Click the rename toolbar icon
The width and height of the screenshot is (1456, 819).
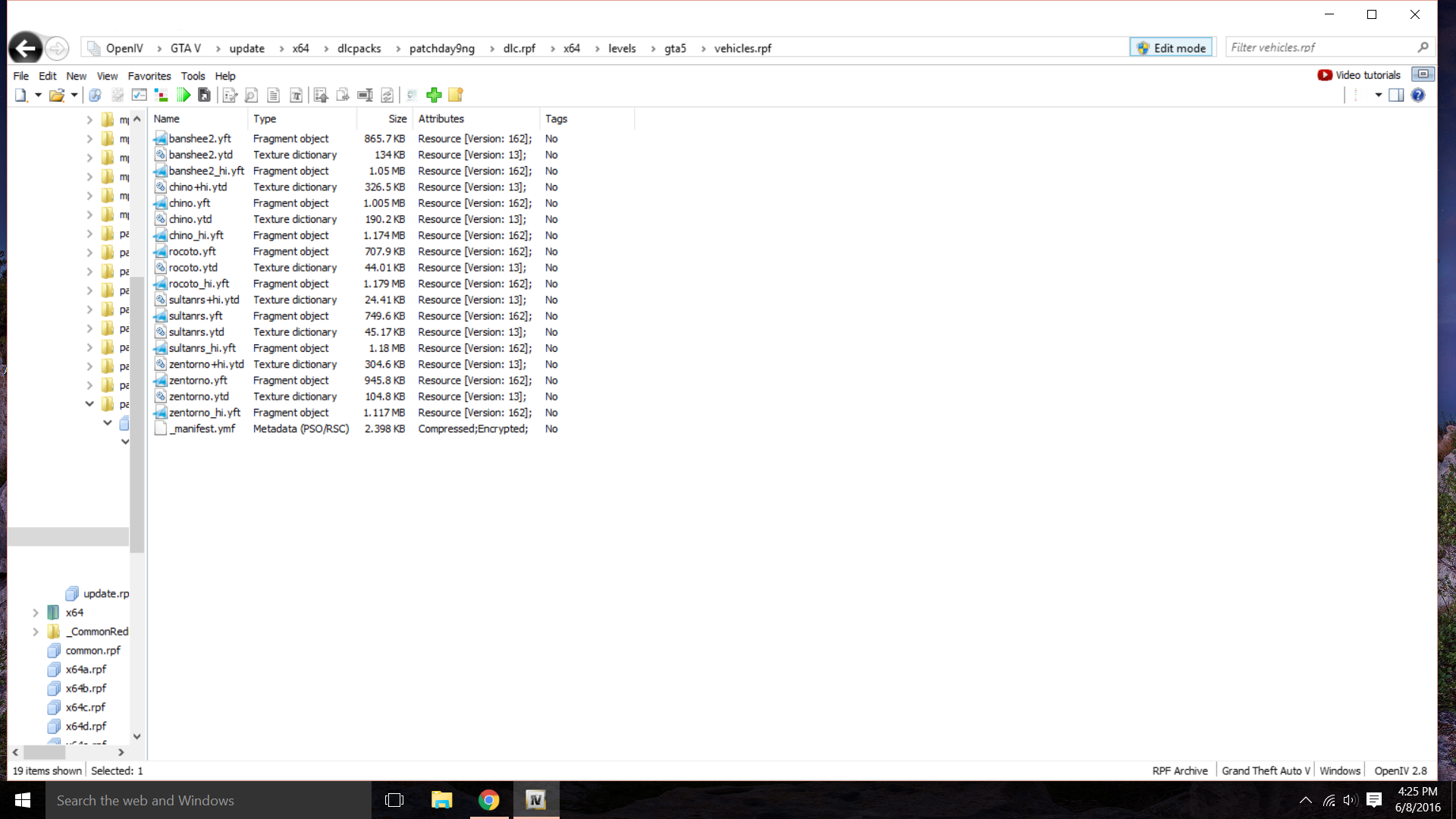[365, 95]
